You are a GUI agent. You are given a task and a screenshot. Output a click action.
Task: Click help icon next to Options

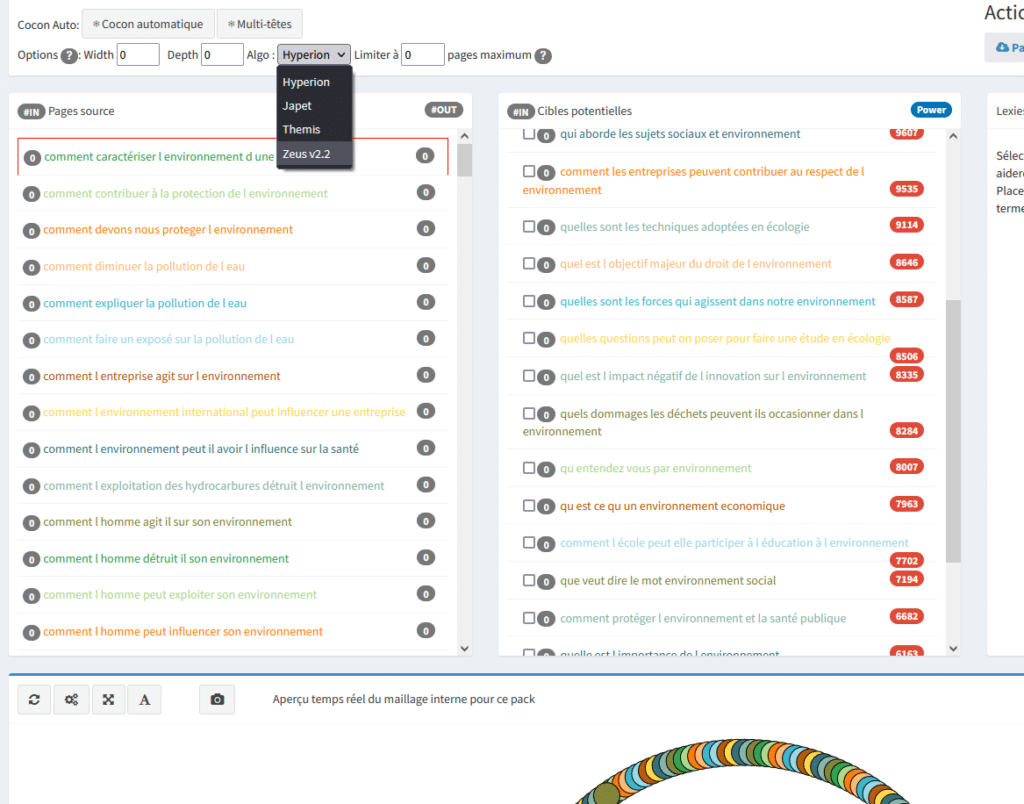[69, 56]
